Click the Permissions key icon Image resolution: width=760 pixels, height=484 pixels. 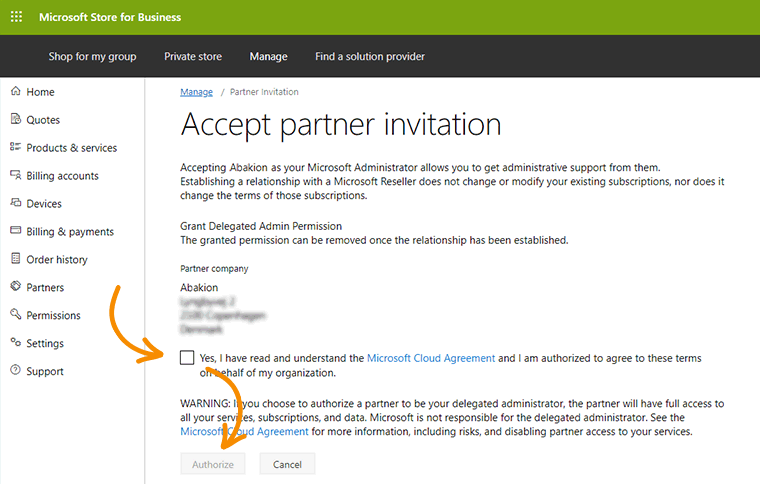tap(16, 314)
